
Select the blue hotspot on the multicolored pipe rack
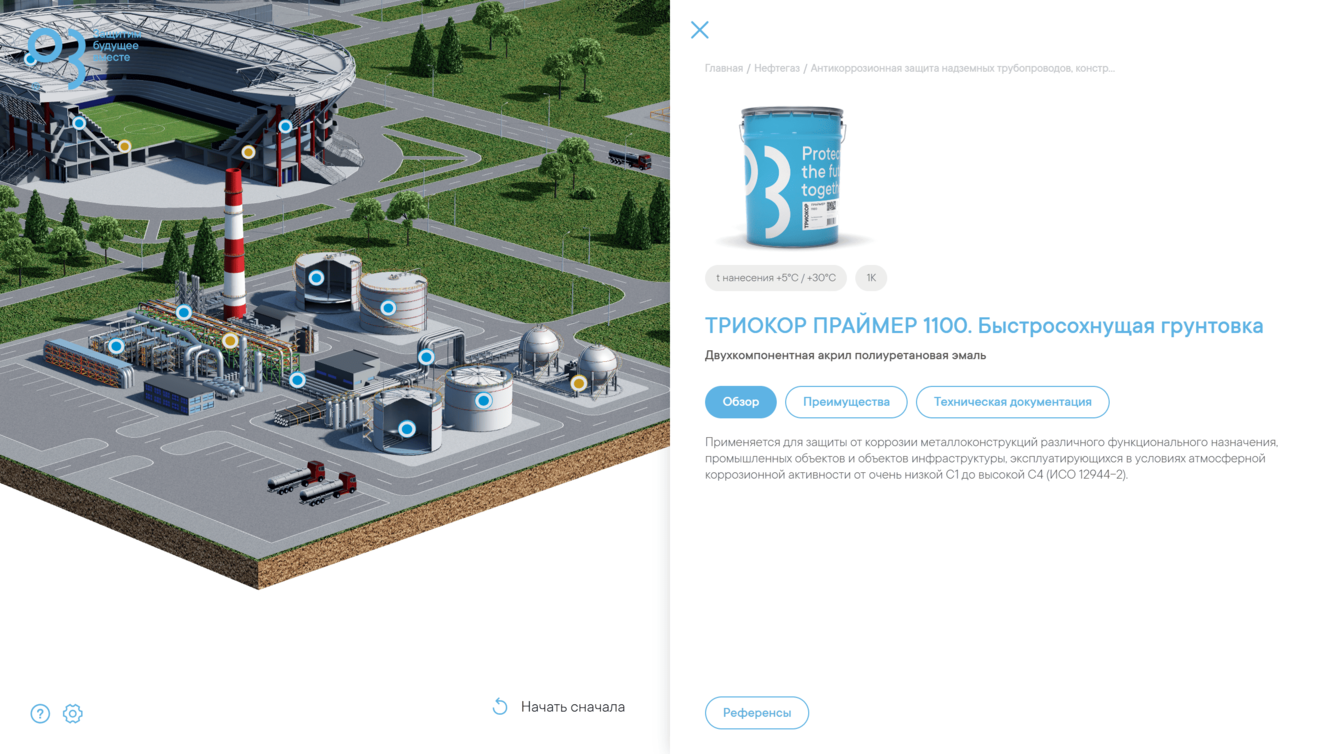point(184,312)
